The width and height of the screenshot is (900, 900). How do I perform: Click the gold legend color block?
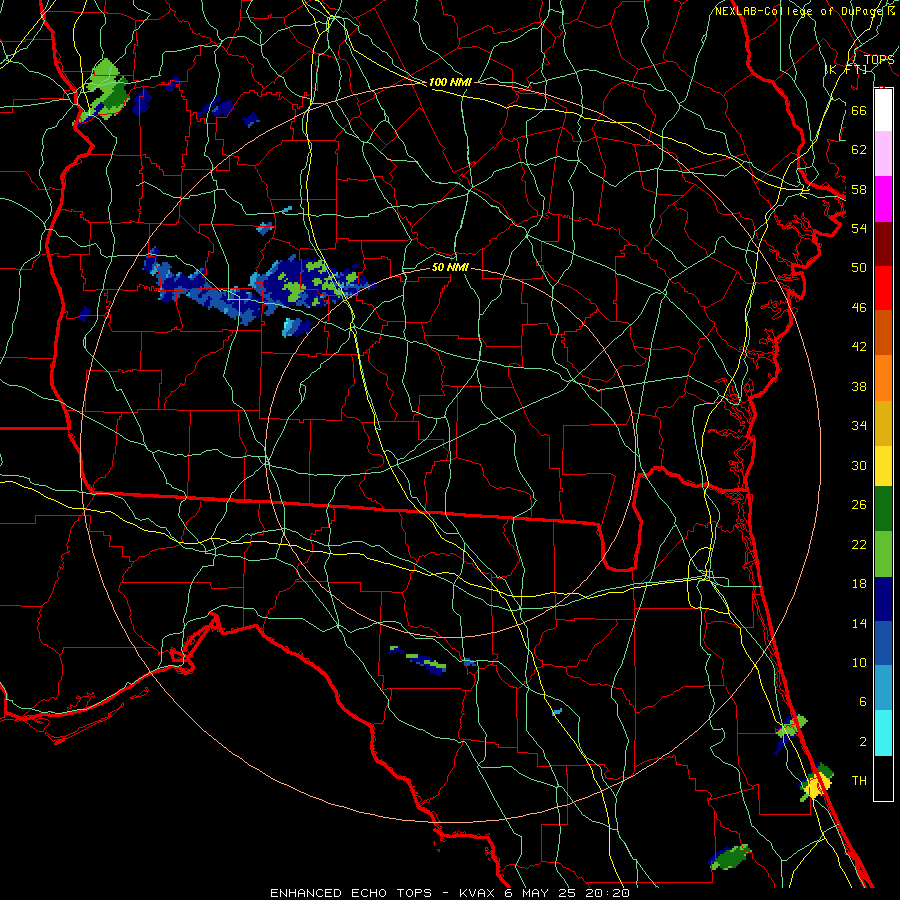tap(883, 423)
